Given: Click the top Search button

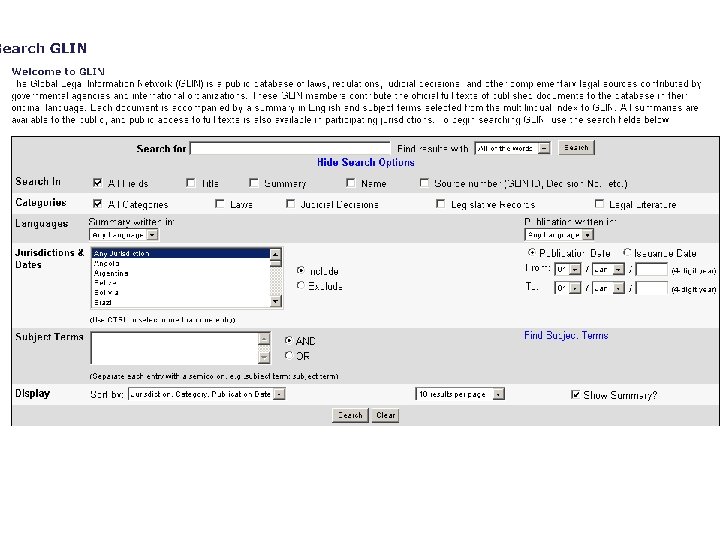Looking at the screenshot, I should point(576,148).
